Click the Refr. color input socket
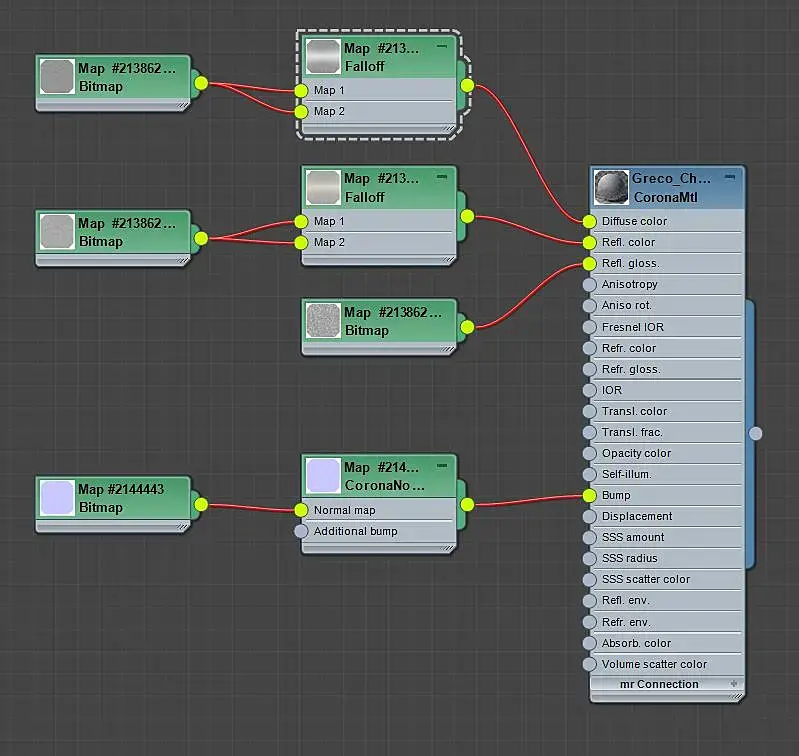Screen dimensions: 799x756 (590, 348)
